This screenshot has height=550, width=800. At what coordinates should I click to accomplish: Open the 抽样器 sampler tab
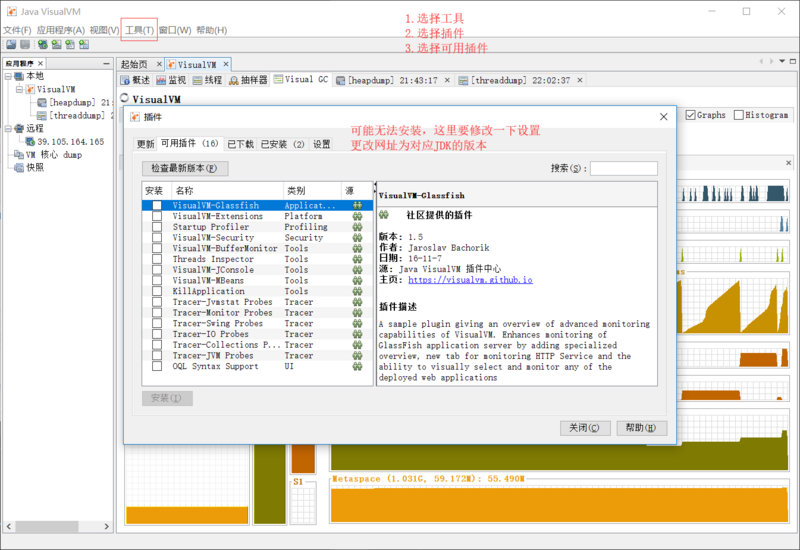[248, 80]
